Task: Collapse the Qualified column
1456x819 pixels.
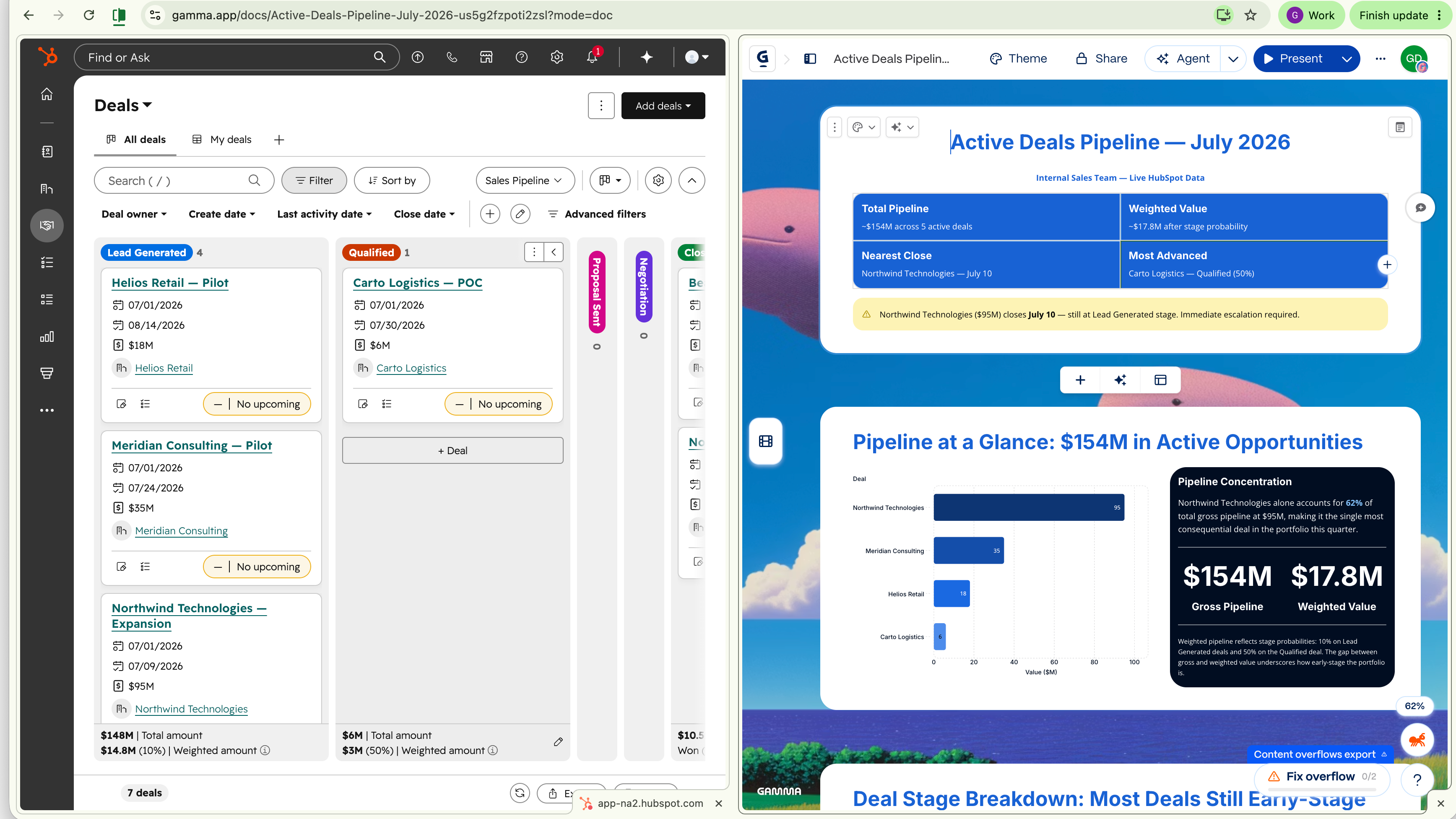Action: (554, 252)
